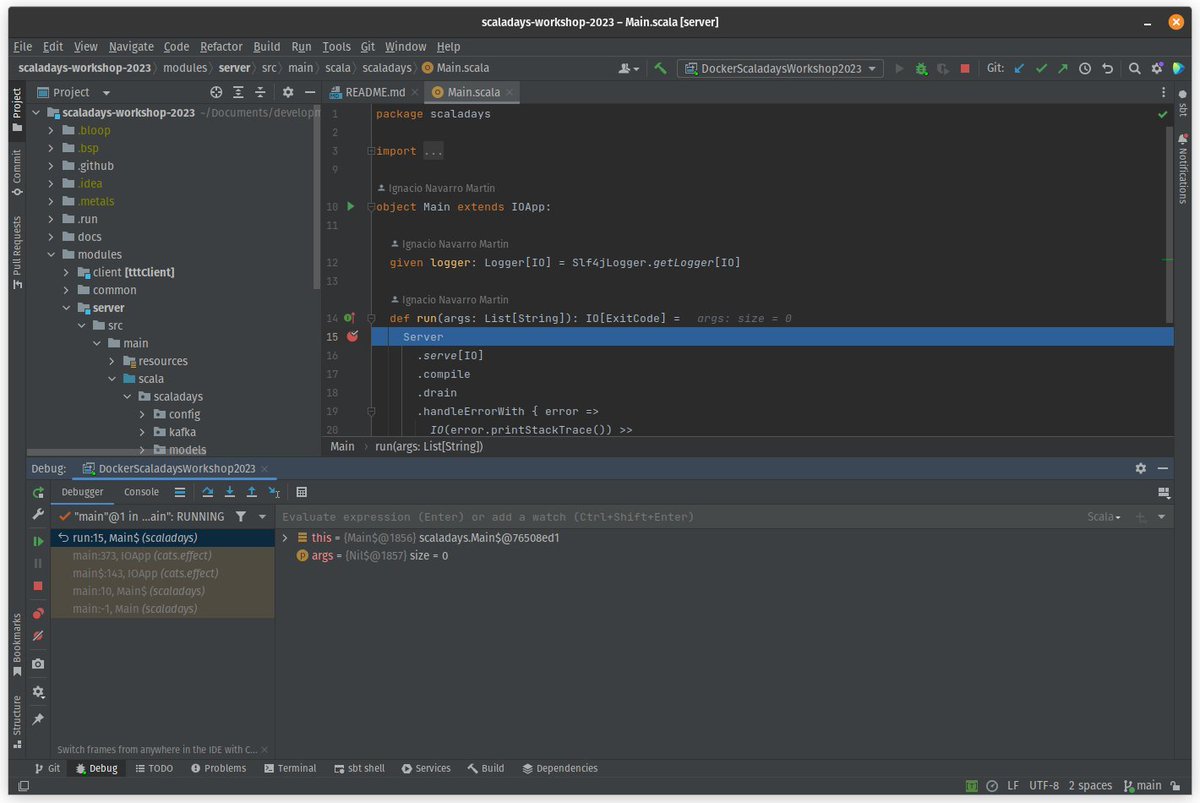Click Rerun debug session icon
This screenshot has height=803, width=1200.
pyautogui.click(x=38, y=492)
